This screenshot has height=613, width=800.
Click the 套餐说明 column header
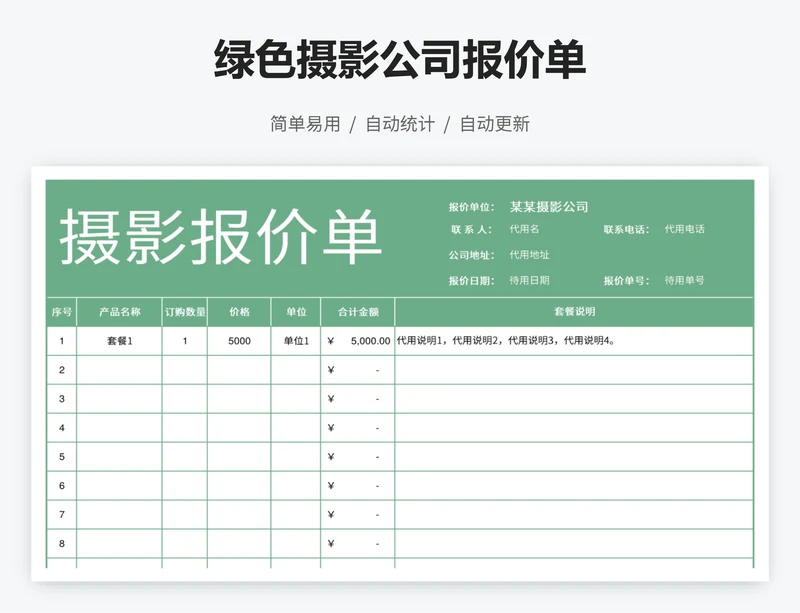point(574,312)
